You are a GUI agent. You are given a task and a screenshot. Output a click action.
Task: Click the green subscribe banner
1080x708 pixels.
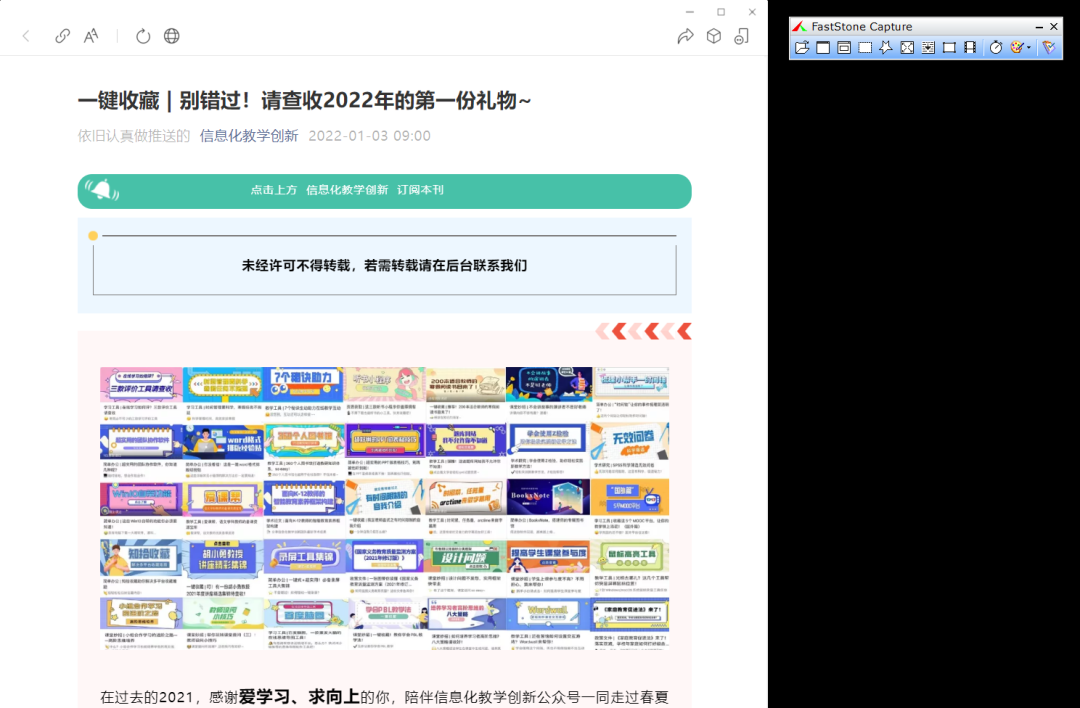(x=384, y=190)
